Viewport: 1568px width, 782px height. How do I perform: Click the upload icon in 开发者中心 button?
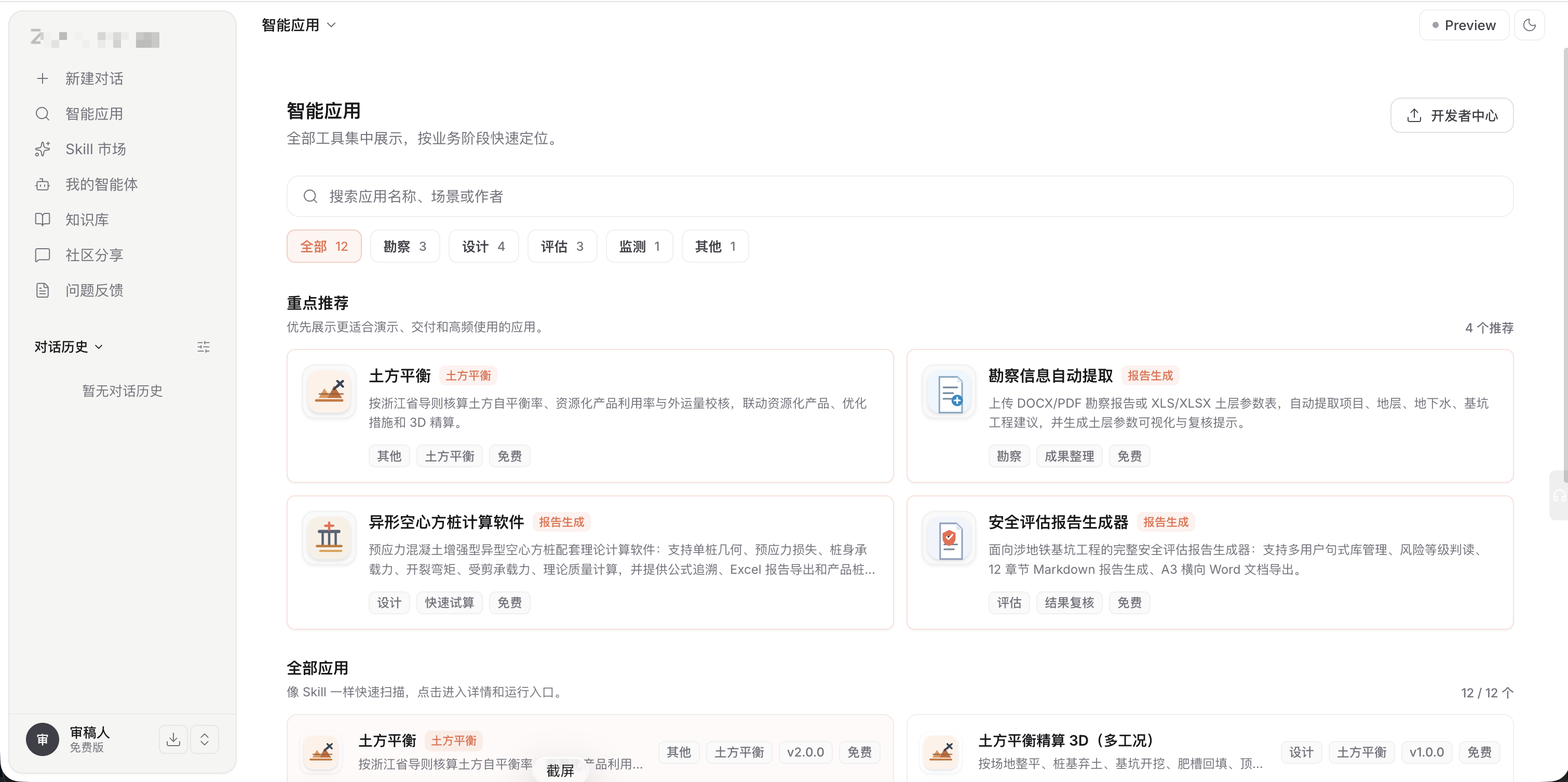point(1414,116)
